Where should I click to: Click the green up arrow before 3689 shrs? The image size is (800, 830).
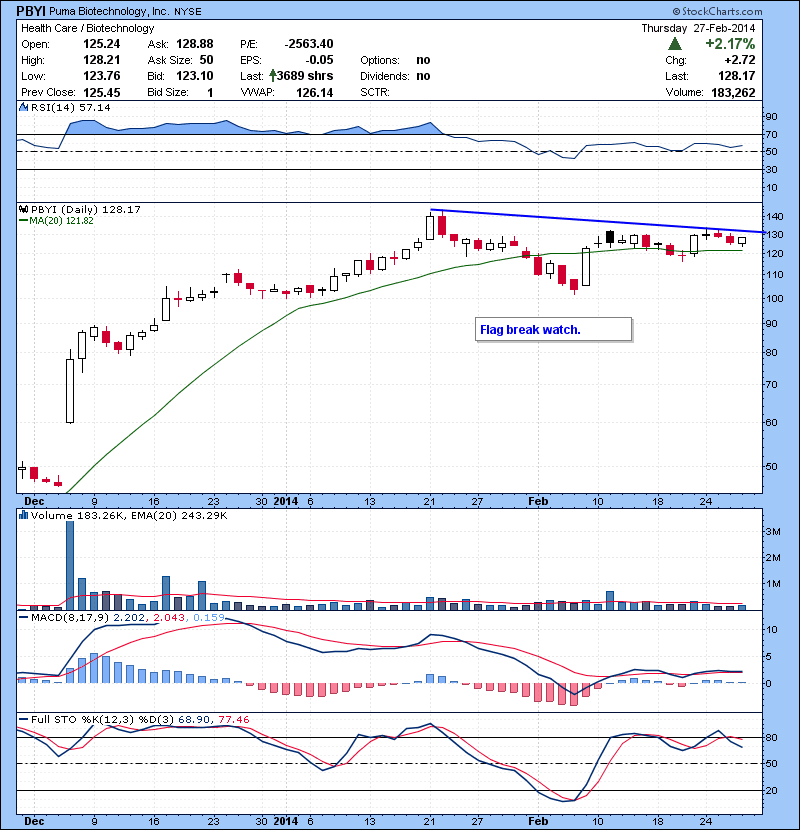point(273,76)
